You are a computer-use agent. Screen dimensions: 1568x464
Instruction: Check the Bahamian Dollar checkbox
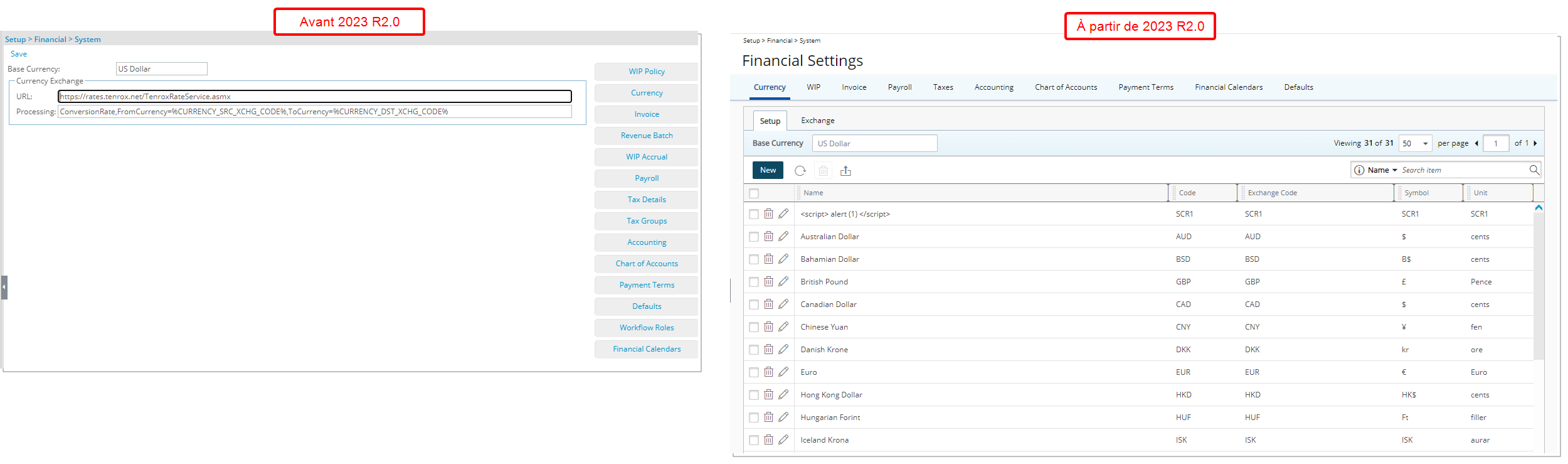754,259
